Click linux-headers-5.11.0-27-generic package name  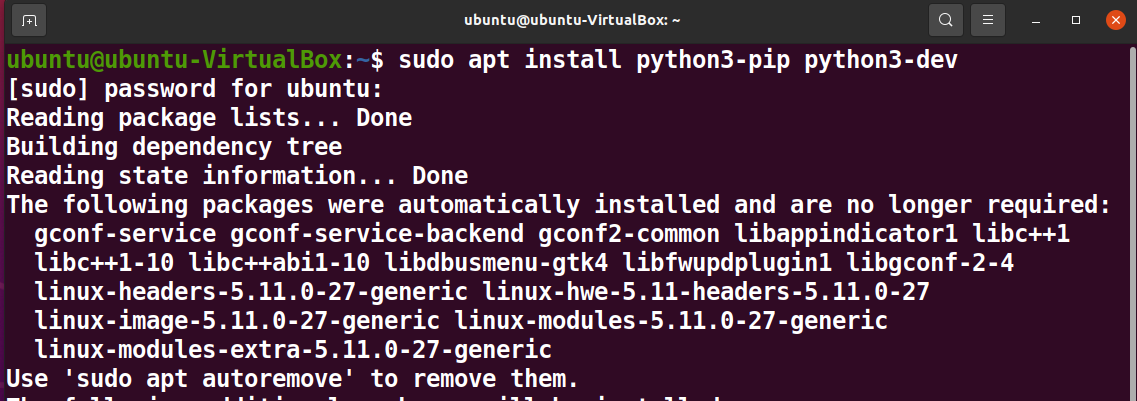[251, 292]
